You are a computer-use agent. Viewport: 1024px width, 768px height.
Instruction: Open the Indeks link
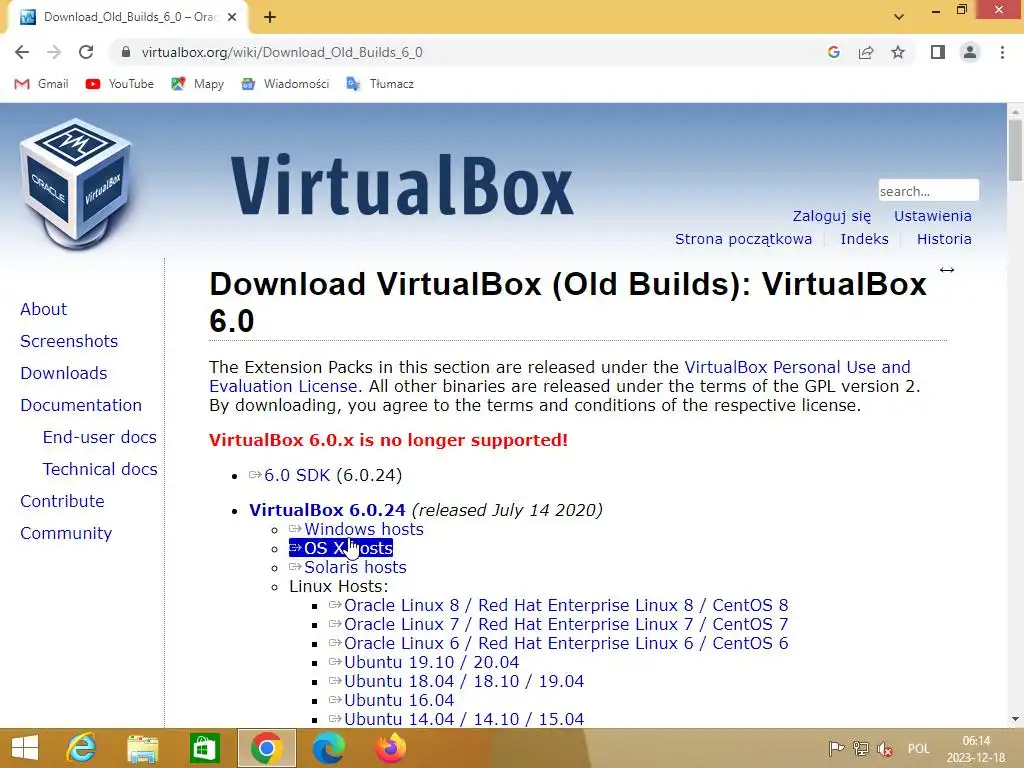864,239
